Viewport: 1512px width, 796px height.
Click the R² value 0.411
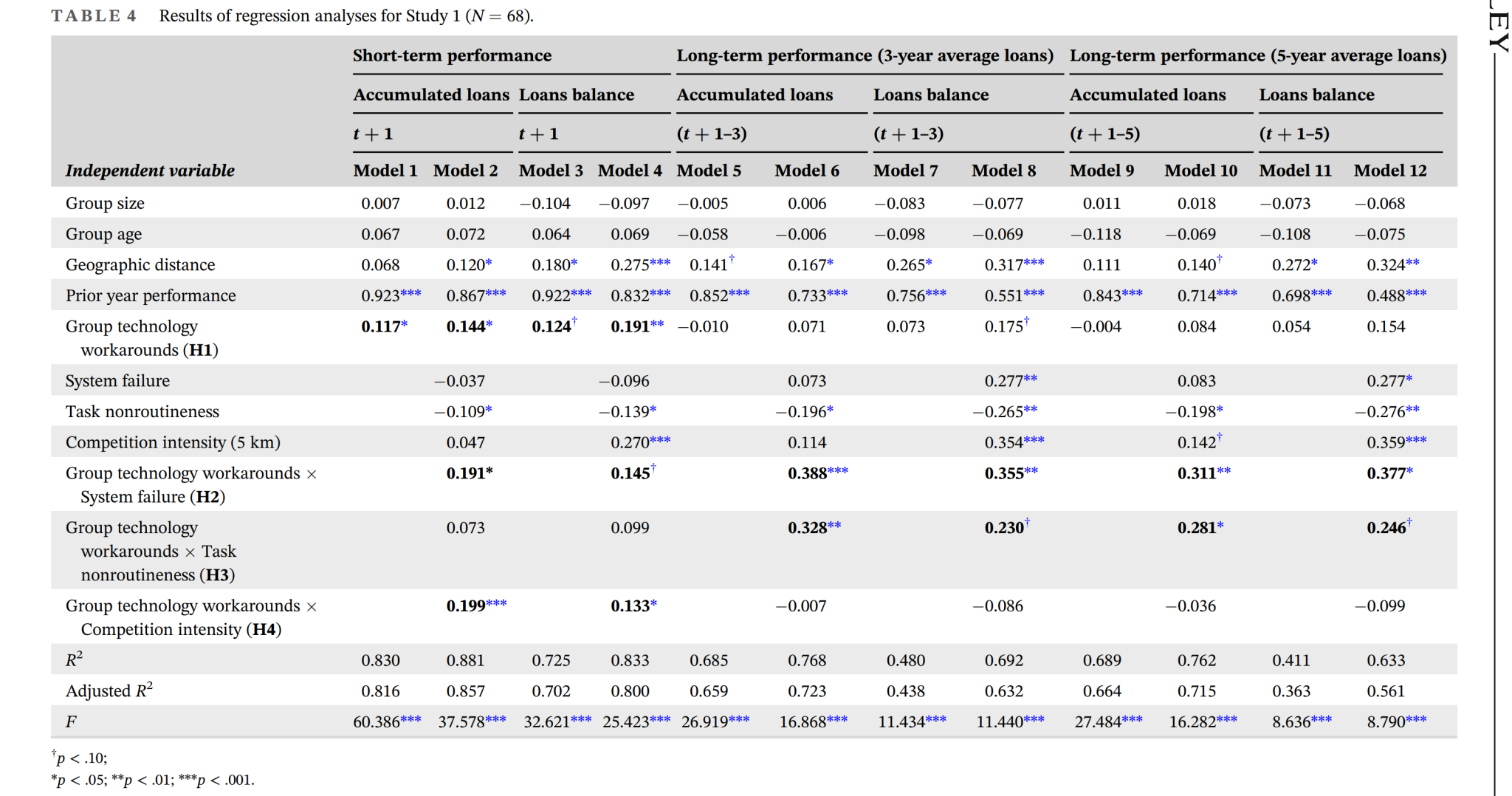[x=1291, y=660]
